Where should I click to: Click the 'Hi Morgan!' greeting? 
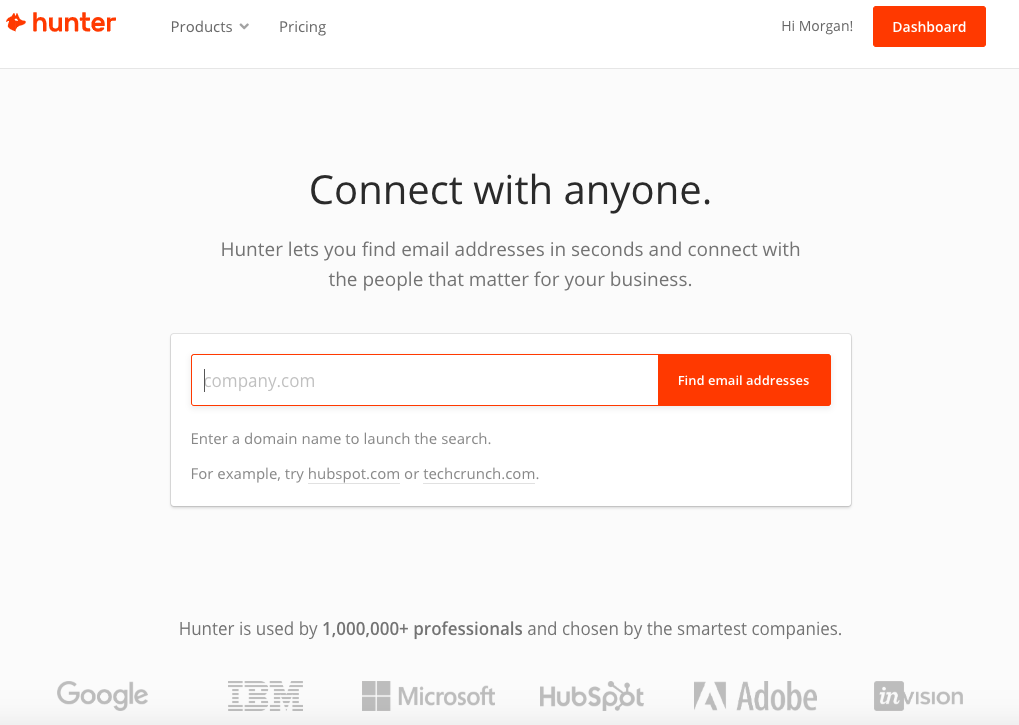[817, 26]
